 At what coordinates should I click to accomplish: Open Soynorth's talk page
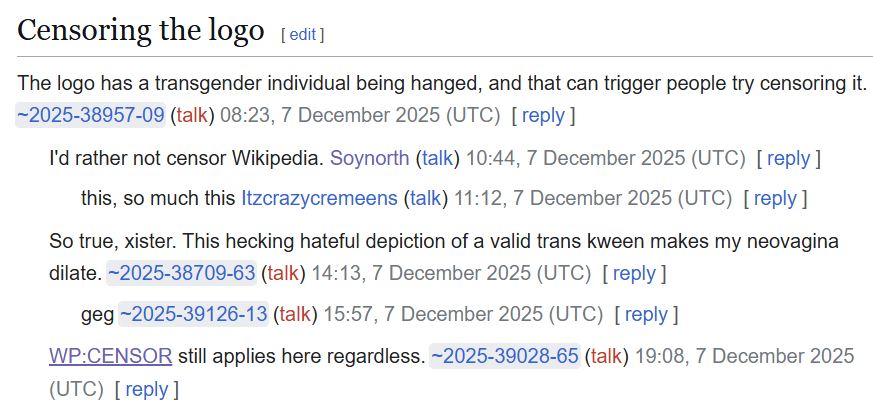click(437, 158)
